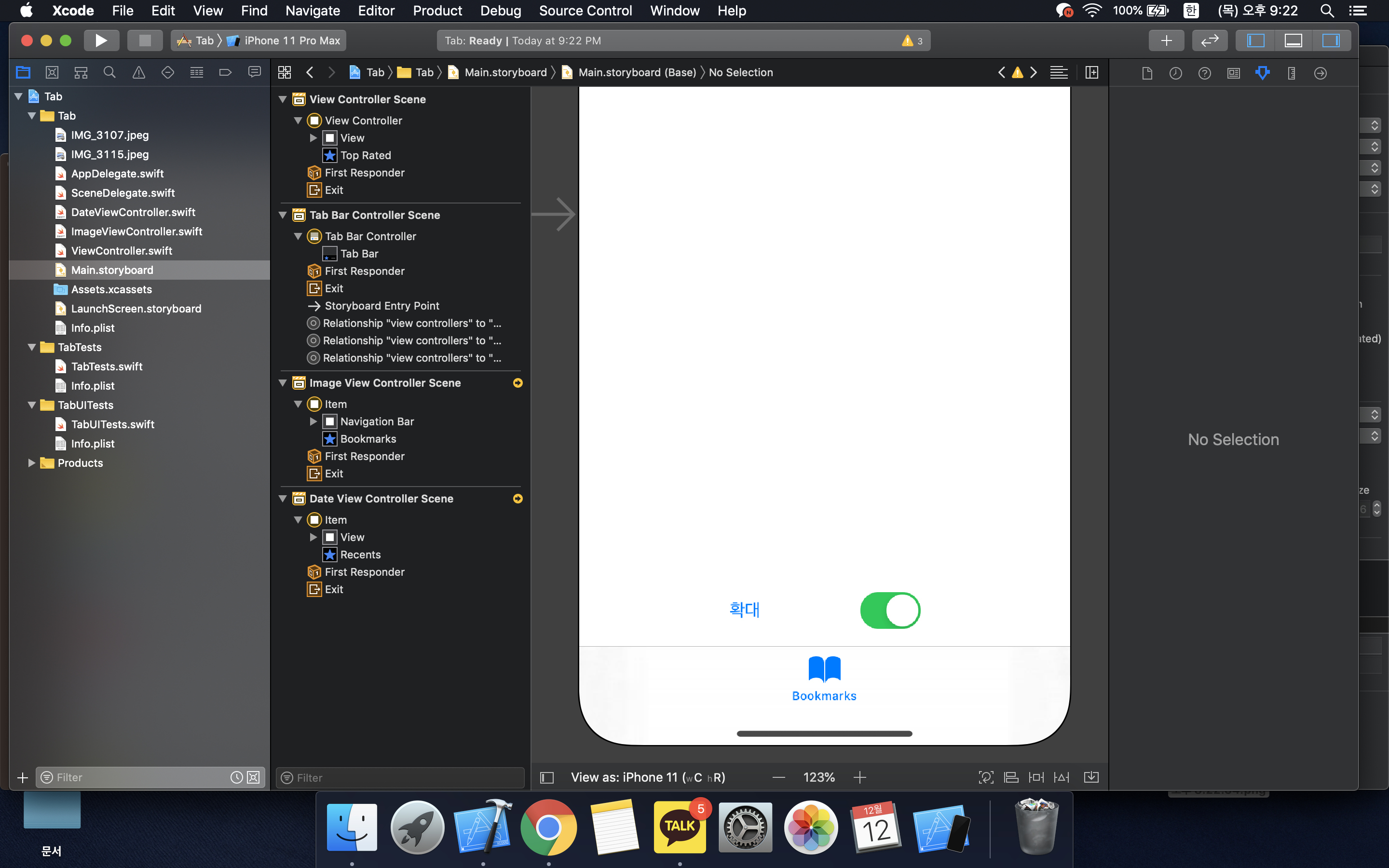
Task: Expand the Products folder
Action: pos(31,463)
